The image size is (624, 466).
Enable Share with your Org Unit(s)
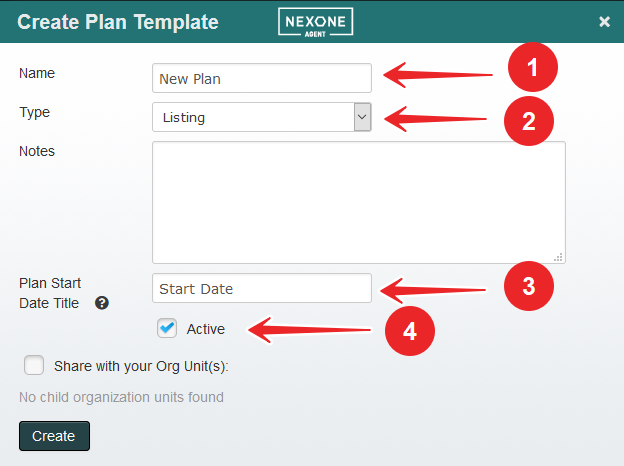34,366
